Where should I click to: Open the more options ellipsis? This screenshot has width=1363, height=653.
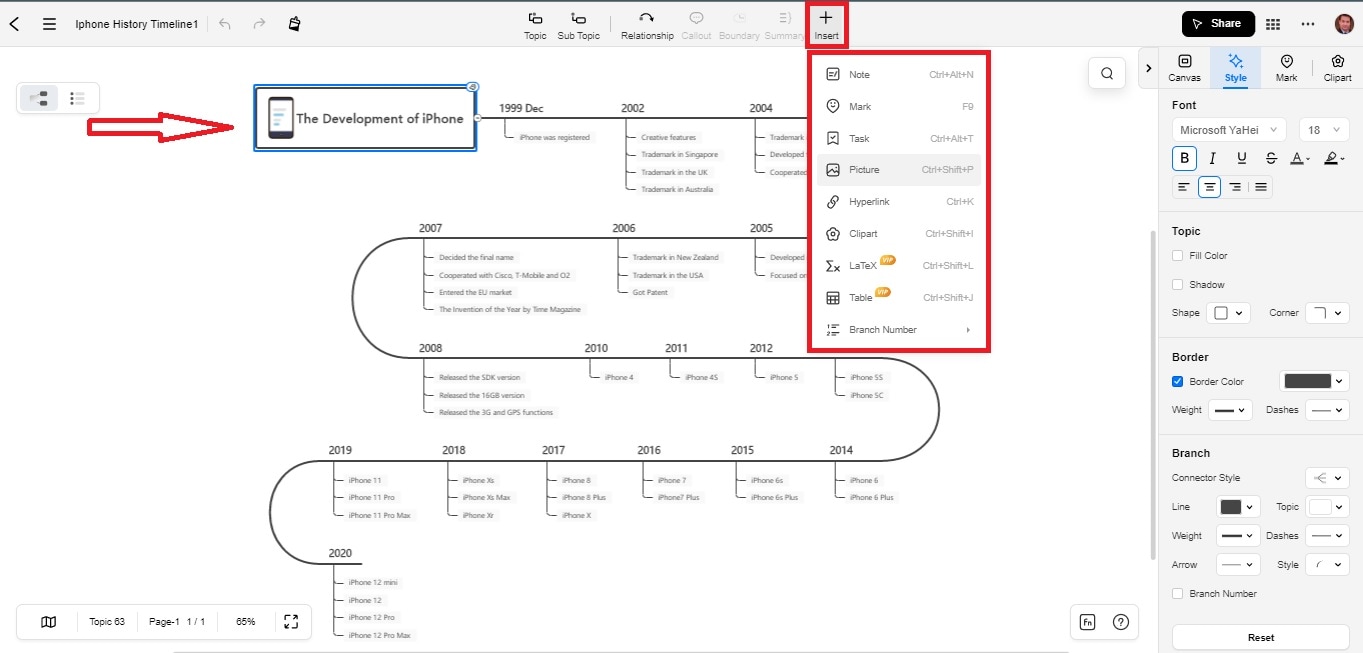pyautogui.click(x=1308, y=24)
